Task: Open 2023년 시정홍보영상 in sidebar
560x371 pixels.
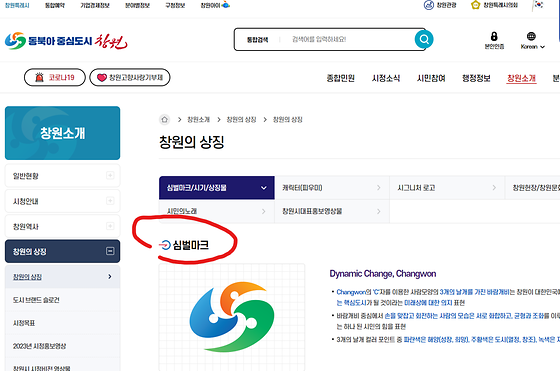Action: (x=39, y=346)
